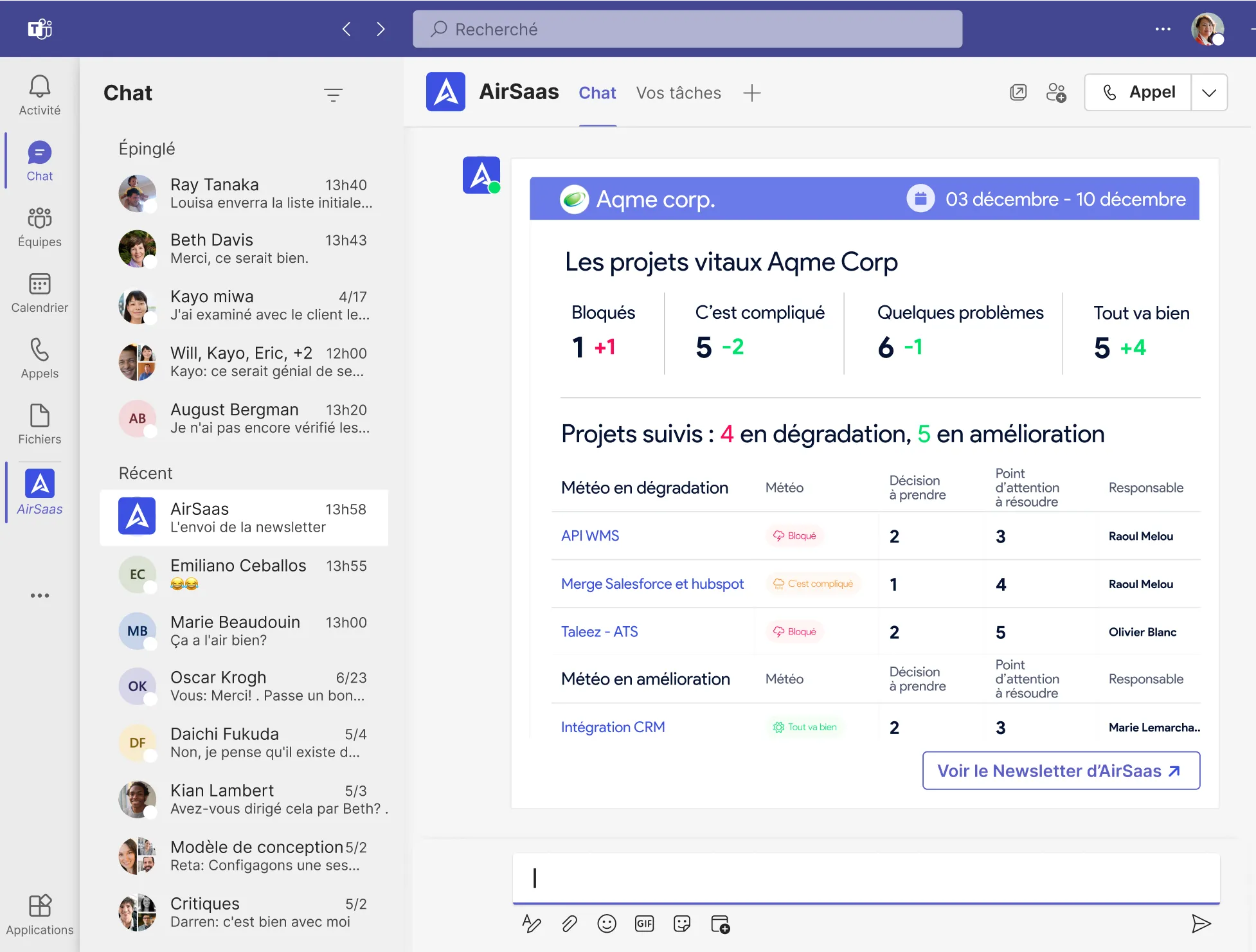This screenshot has height=952, width=1256.
Task: Start a call with Appel button
Action: pos(1138,93)
